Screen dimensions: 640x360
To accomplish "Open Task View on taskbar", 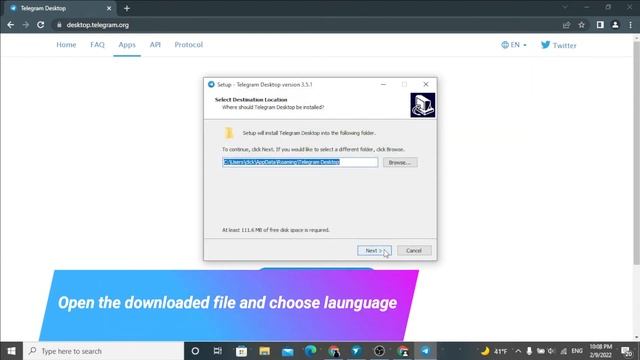I will [x=218, y=351].
